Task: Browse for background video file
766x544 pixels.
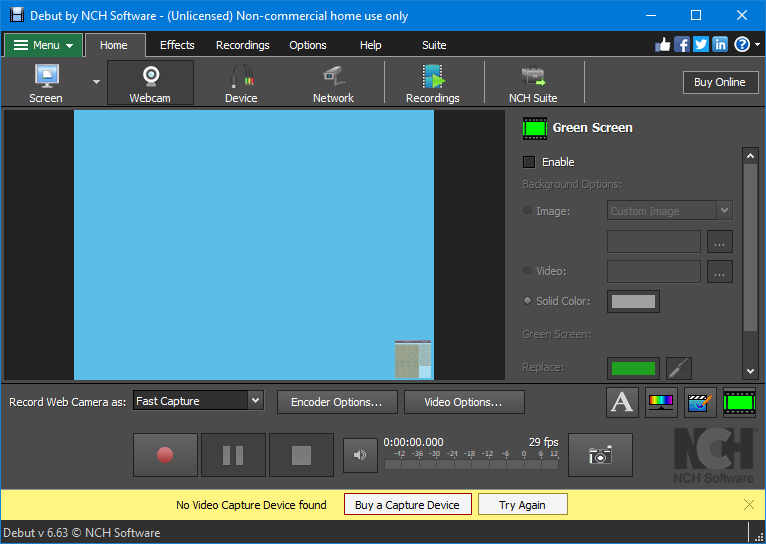Action: click(x=720, y=272)
